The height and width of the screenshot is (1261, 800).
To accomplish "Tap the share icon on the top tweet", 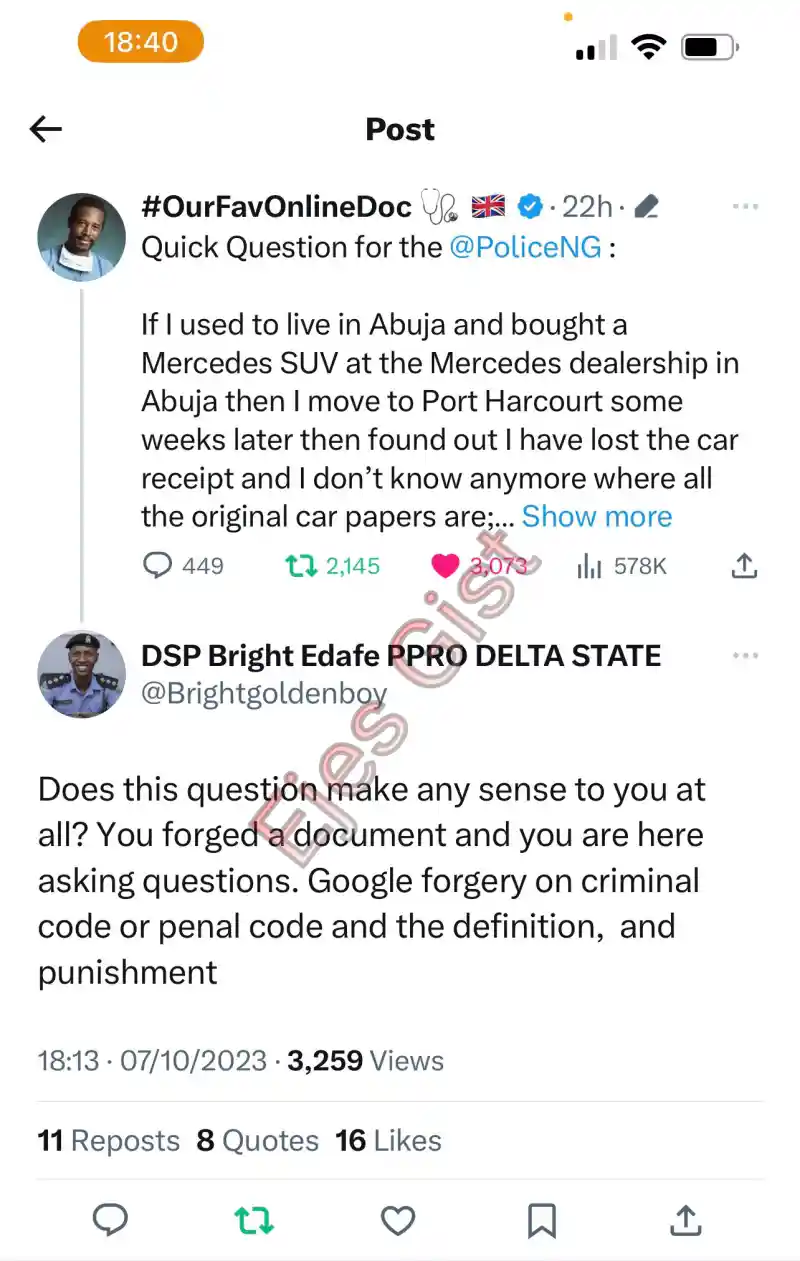I will click(x=745, y=566).
